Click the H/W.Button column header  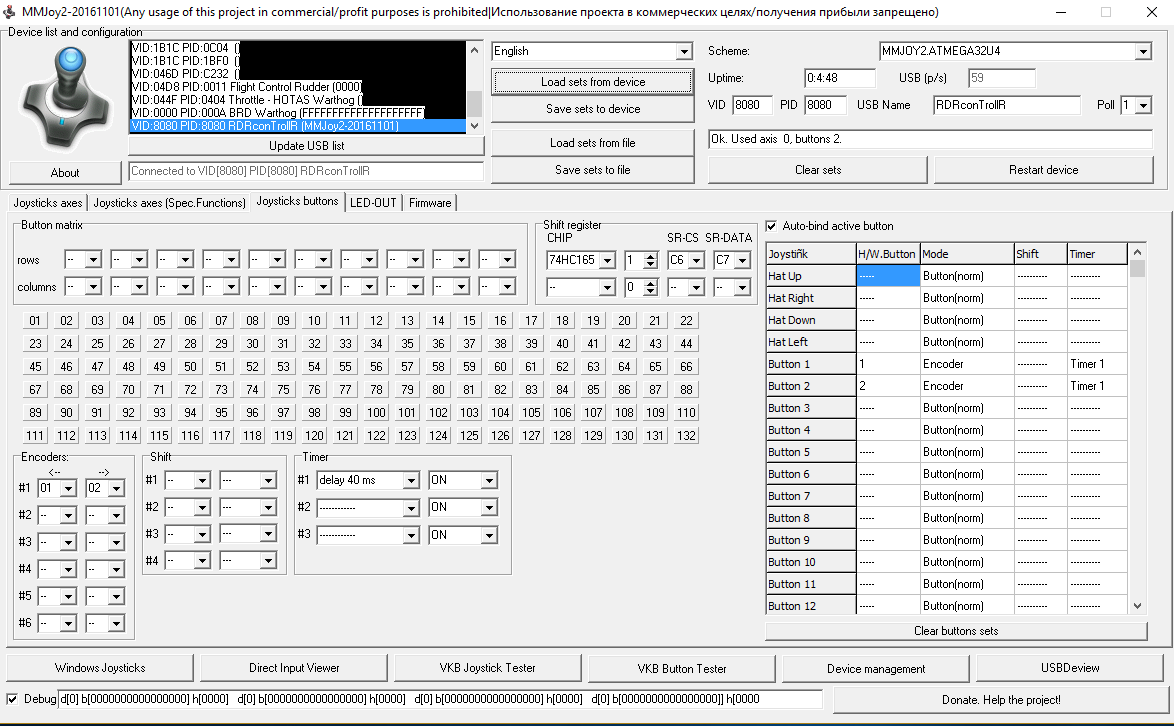tap(887, 254)
